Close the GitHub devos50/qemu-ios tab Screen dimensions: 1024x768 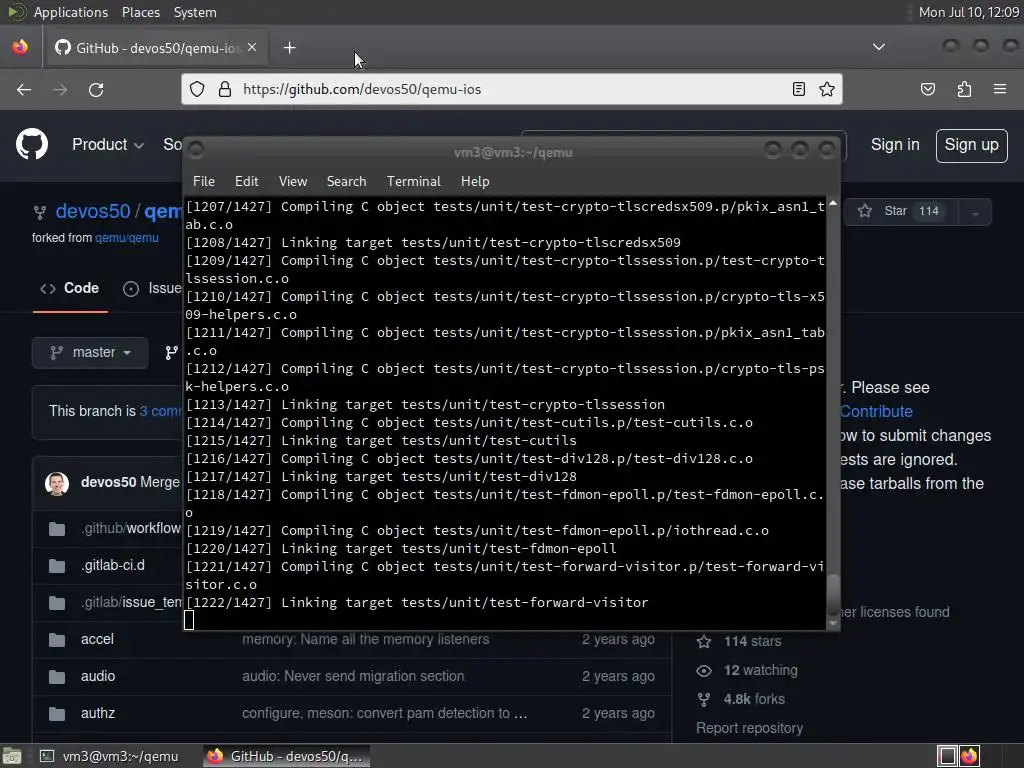252,48
